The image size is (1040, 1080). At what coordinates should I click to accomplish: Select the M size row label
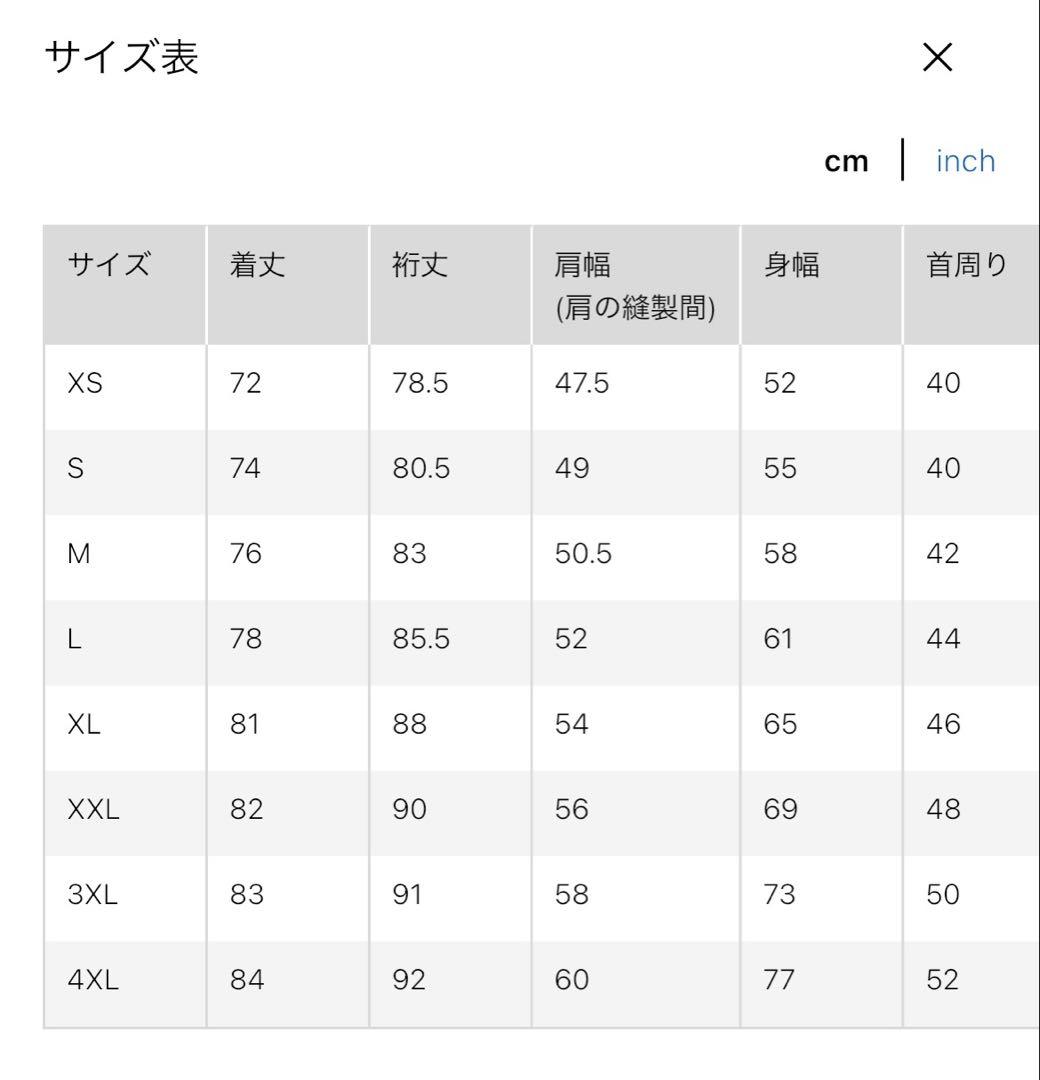coord(79,554)
